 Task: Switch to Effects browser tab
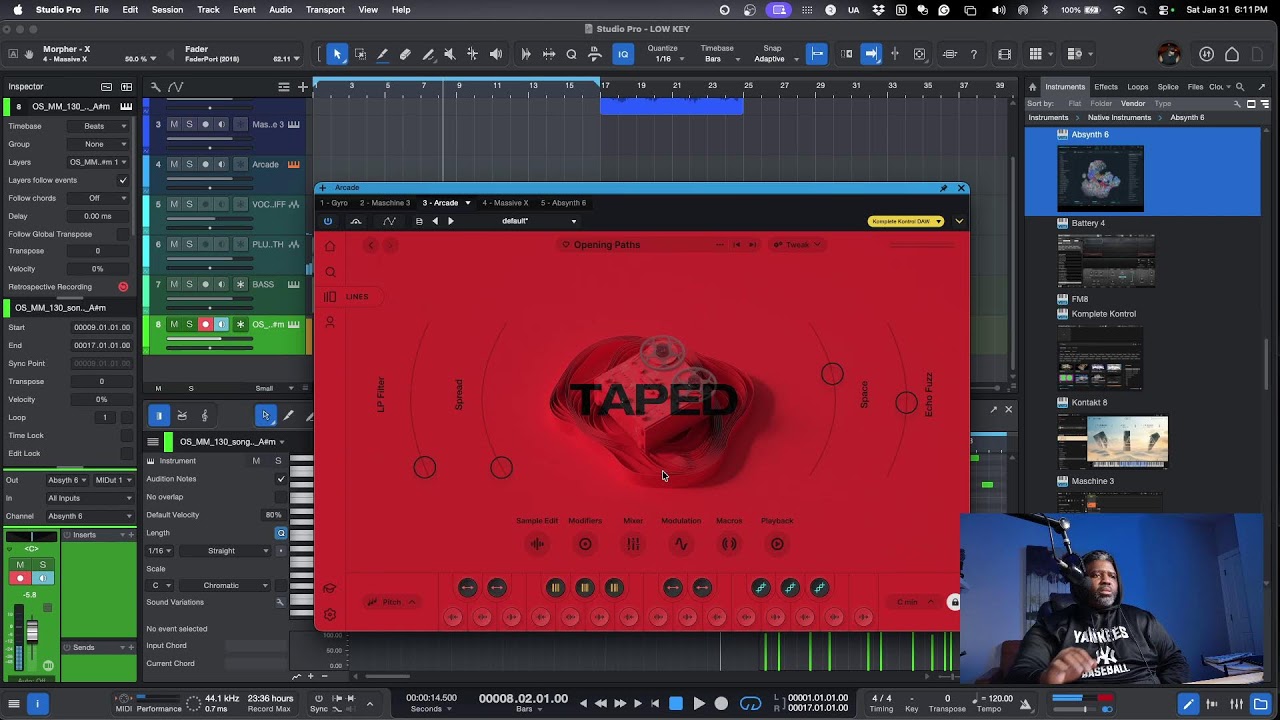pos(1106,87)
